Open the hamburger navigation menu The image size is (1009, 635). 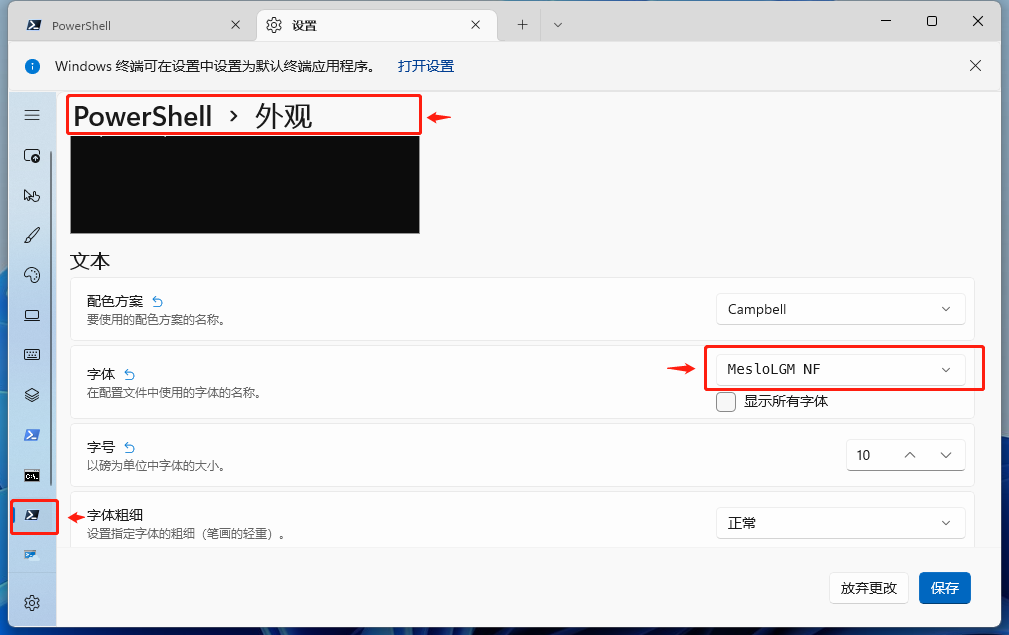pyautogui.click(x=32, y=115)
